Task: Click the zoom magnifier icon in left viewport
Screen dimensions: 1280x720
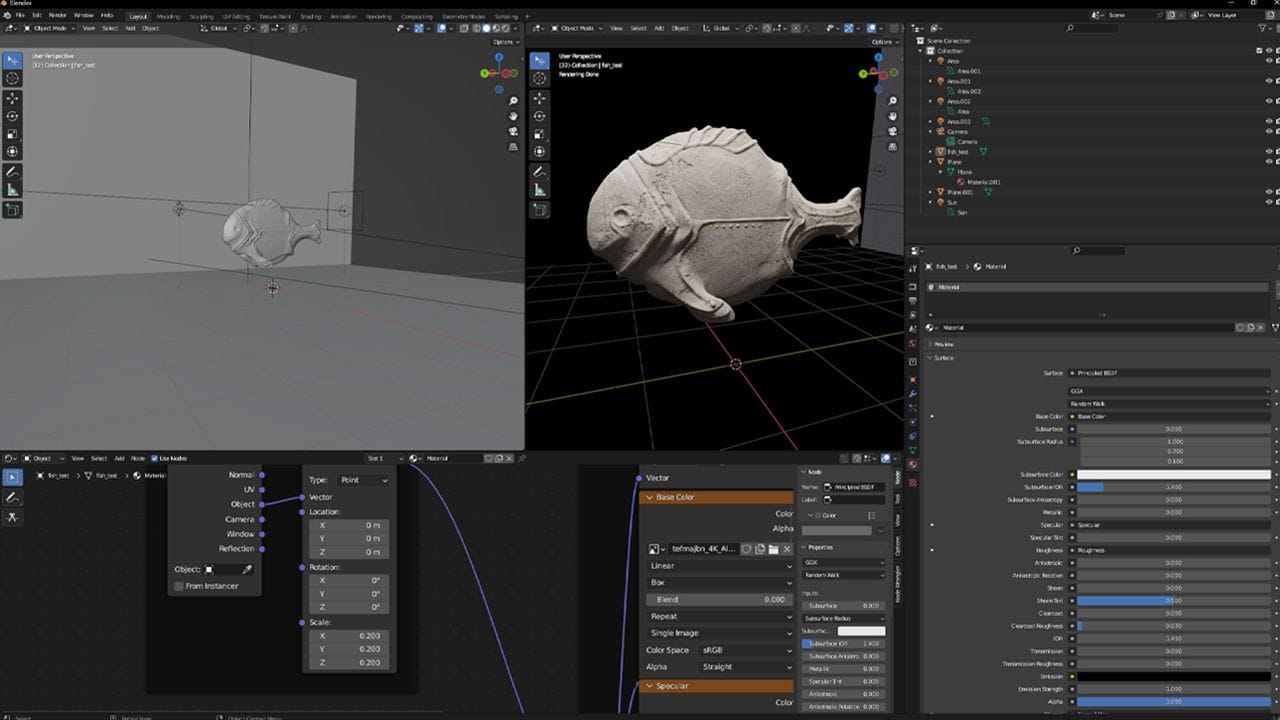Action: click(514, 101)
